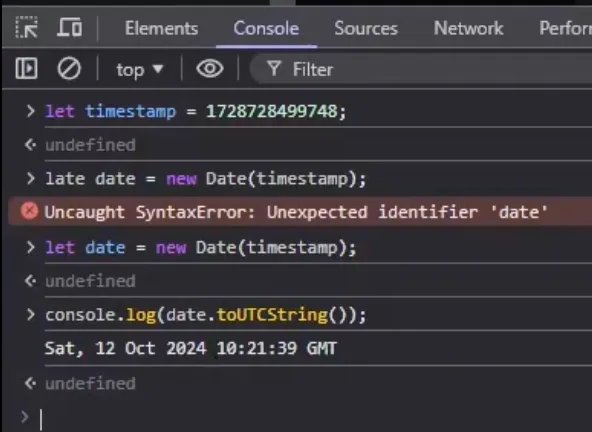Activate the inspect element picker icon
The width and height of the screenshot is (592, 432).
tap(26, 28)
